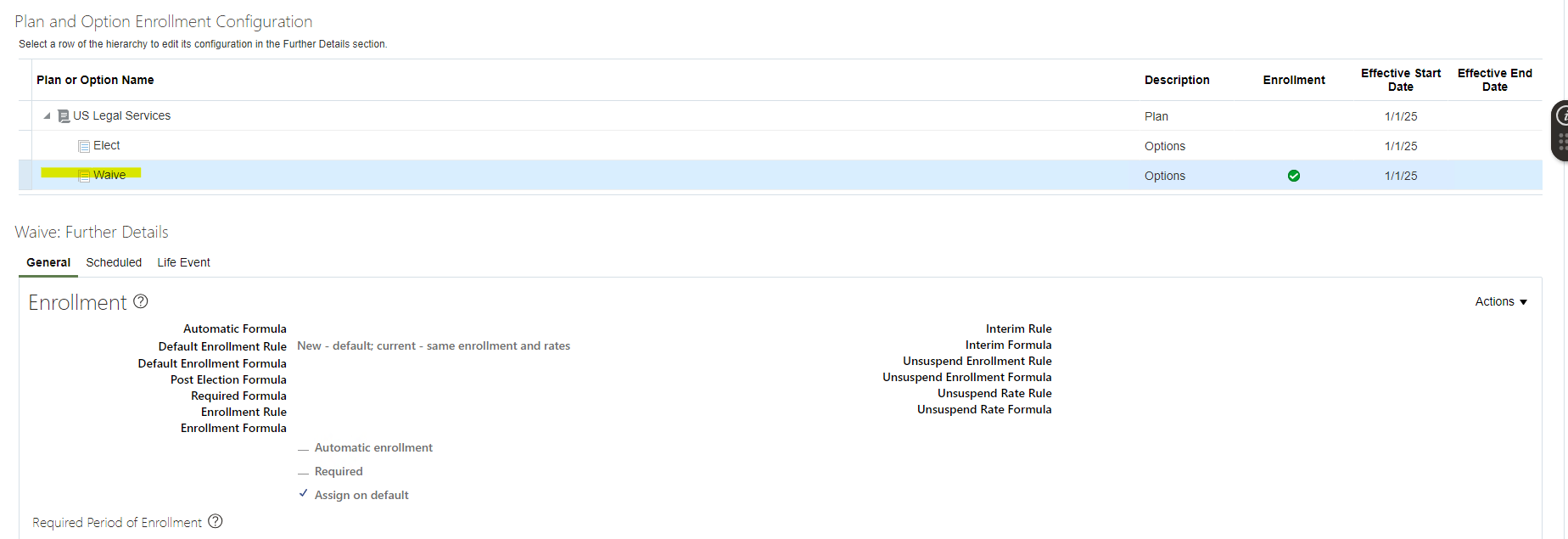This screenshot has height=539, width=1568.
Task: Click Options description in the Waive row
Action: pyautogui.click(x=1165, y=176)
